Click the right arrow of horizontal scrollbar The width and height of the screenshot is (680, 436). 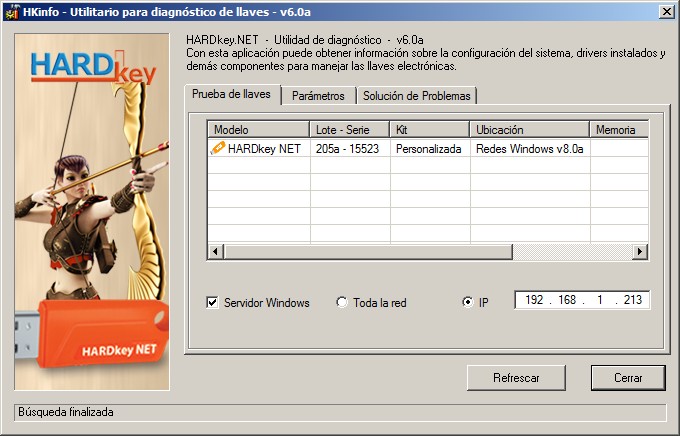coord(640,251)
